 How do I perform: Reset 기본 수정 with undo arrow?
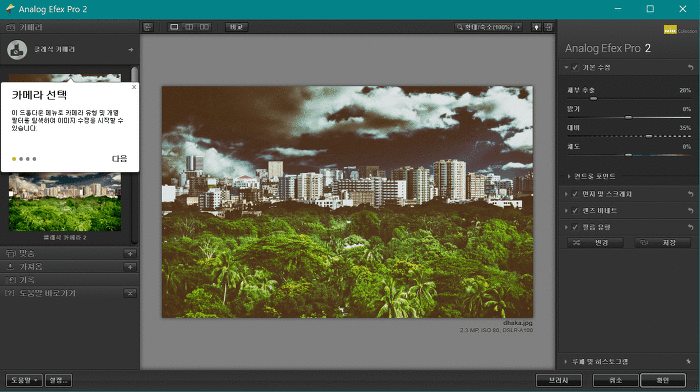(x=691, y=67)
